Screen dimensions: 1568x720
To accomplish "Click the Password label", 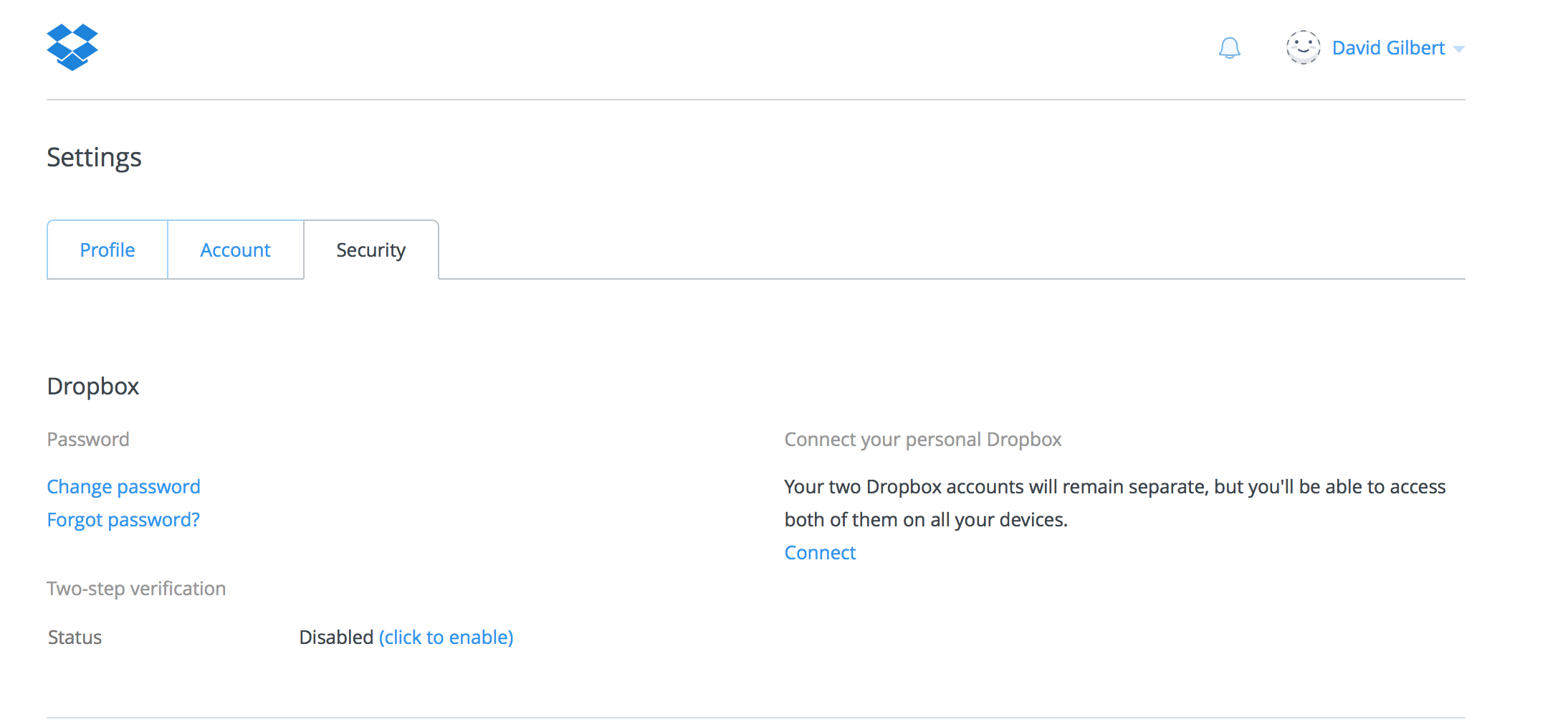I will pos(88,440).
